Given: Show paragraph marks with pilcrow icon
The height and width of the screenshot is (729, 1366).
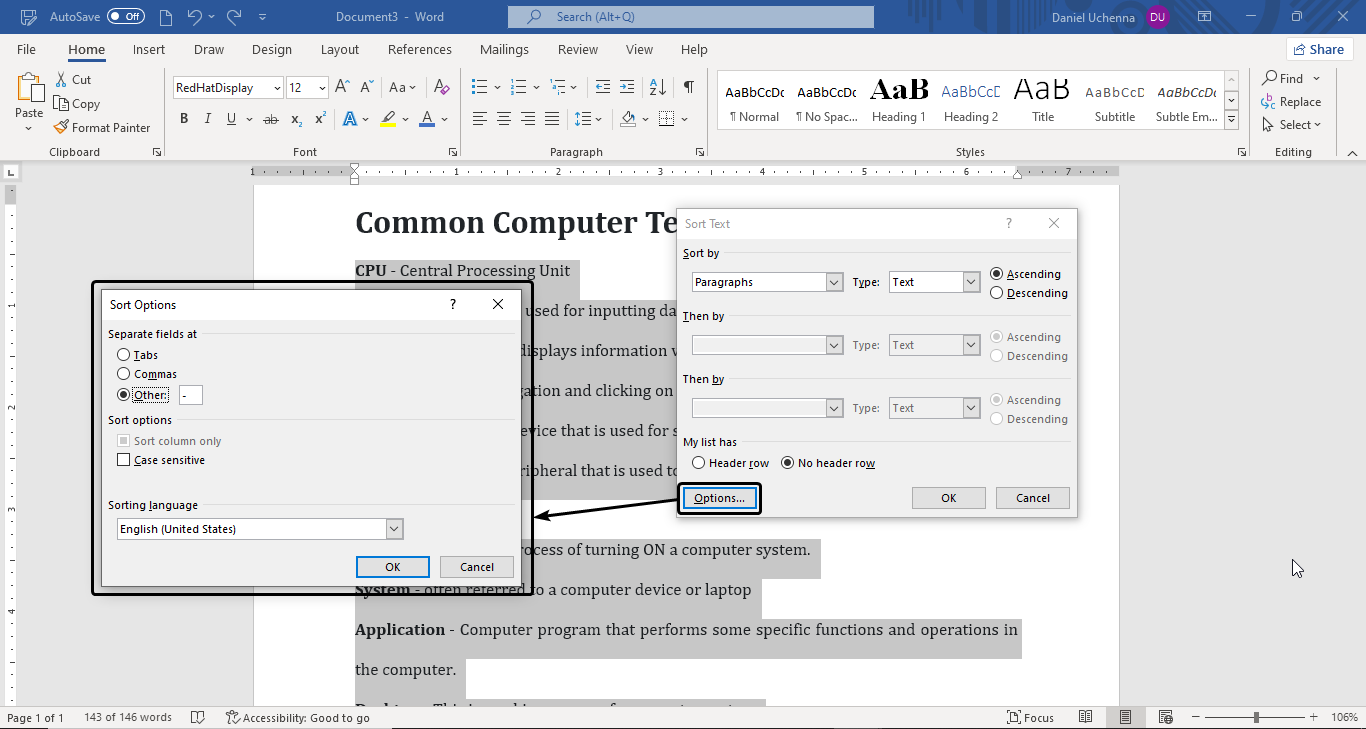Looking at the screenshot, I should click(689, 88).
